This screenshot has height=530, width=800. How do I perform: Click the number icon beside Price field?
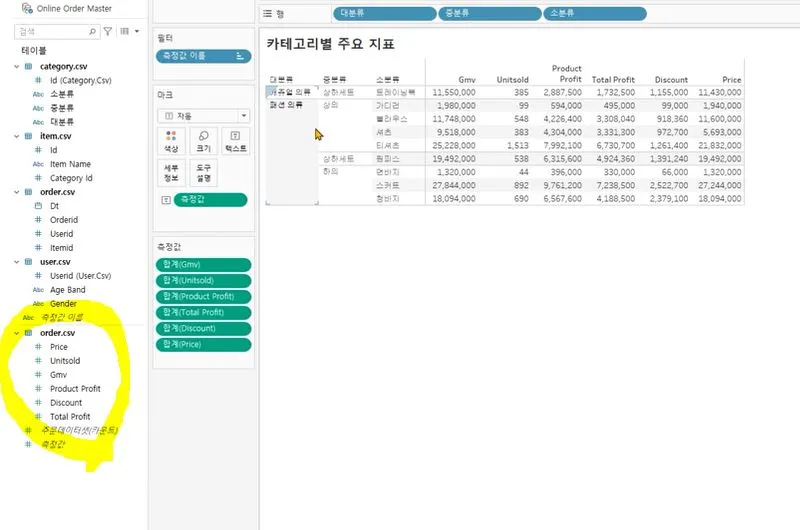coord(38,347)
